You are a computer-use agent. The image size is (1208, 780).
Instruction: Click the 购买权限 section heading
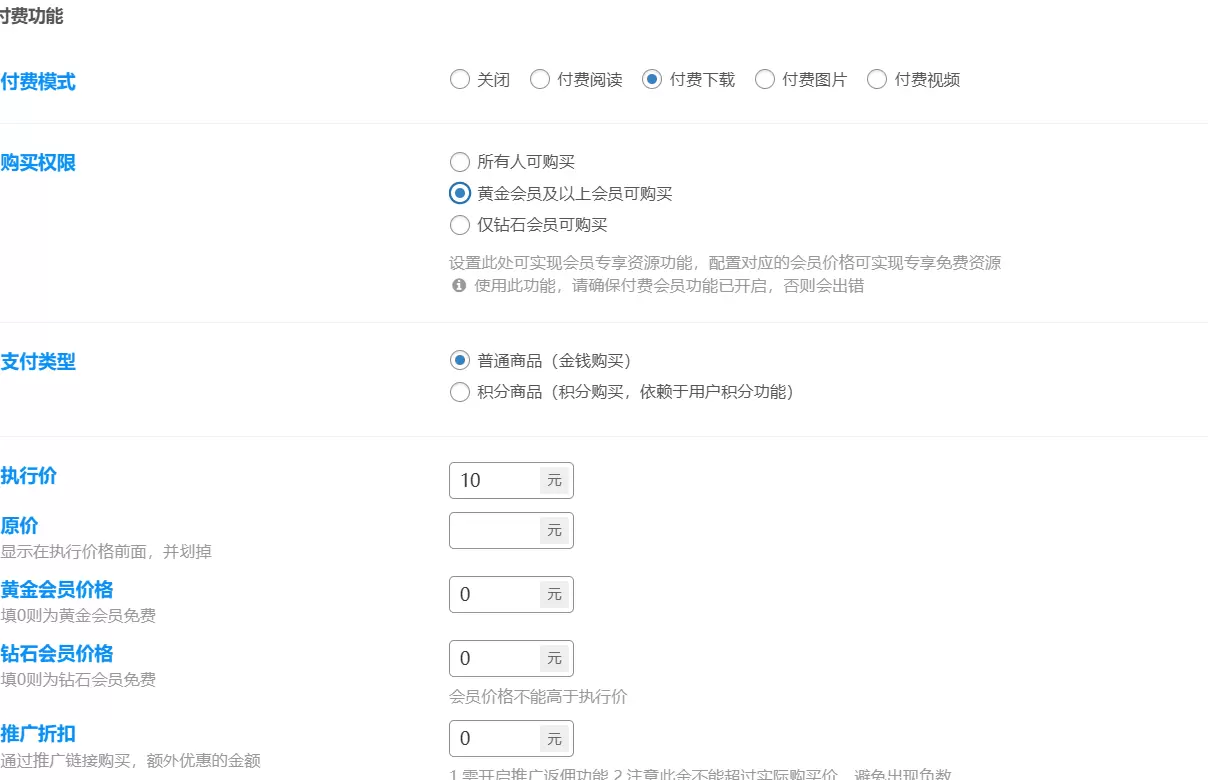tap(38, 163)
